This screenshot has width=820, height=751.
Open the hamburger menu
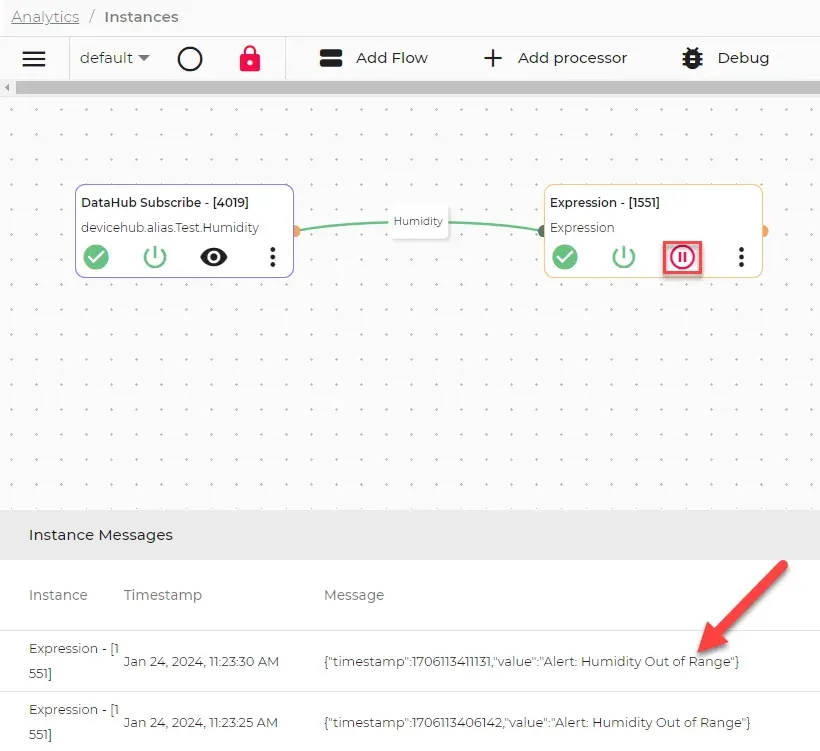click(34, 59)
